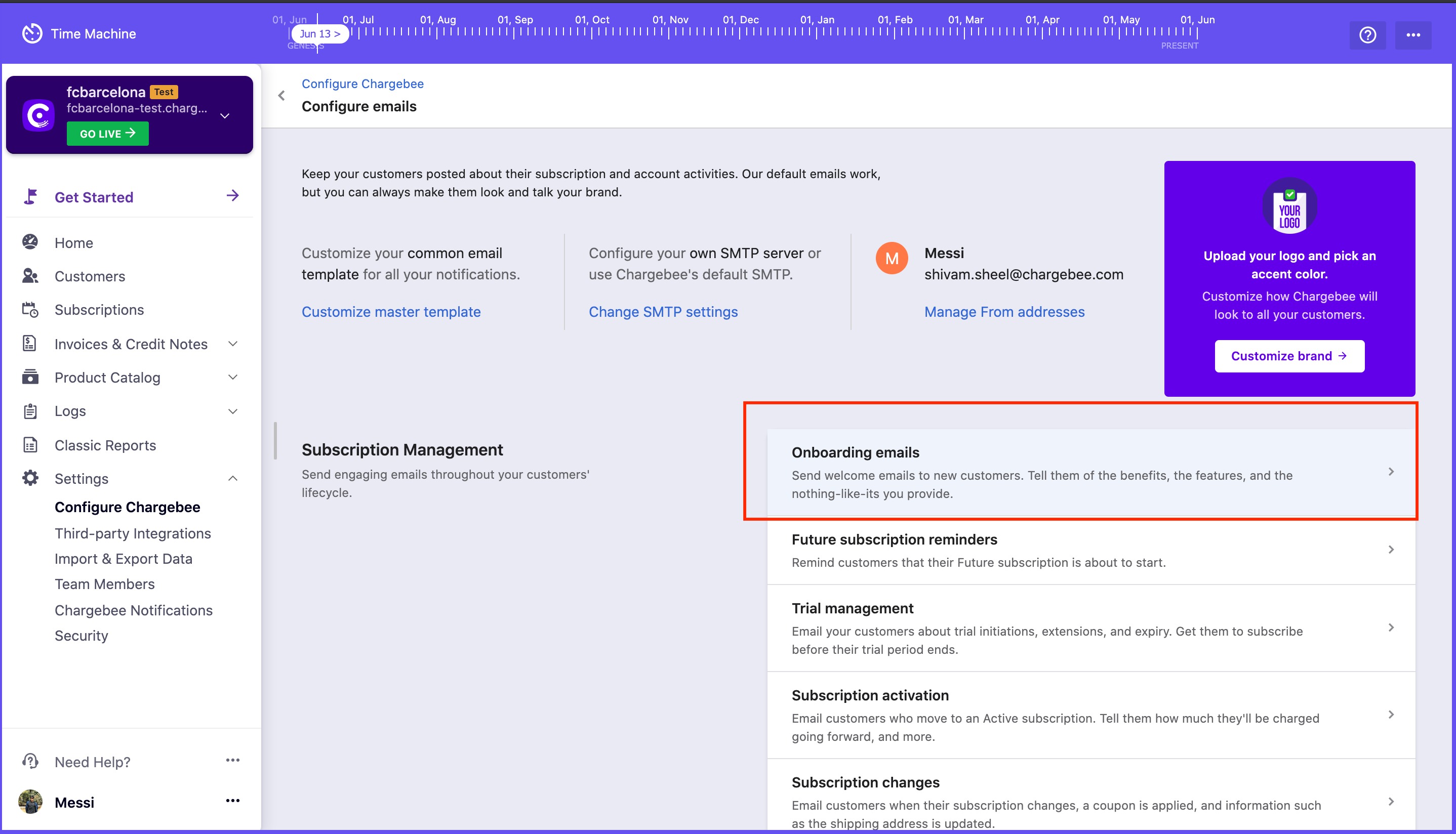Expand the fcbarcelona site switcher dropdown
Screen dimensions: 1456x834
coord(225,116)
